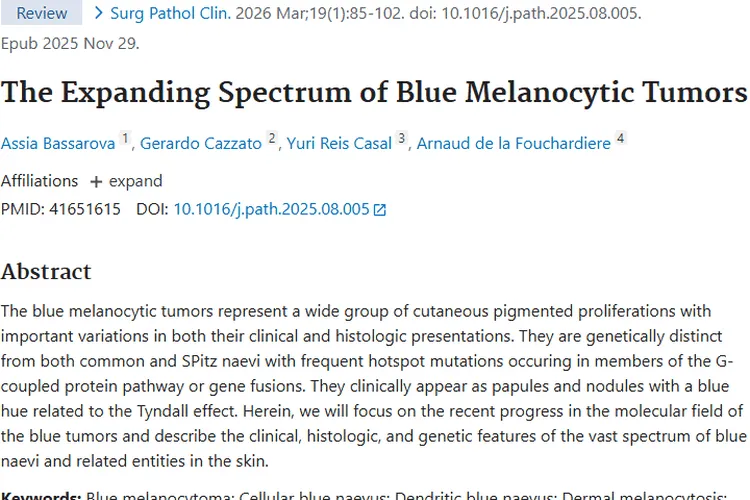Click the external link icon beside DOI
This screenshot has height=500, width=750.
(x=380, y=210)
